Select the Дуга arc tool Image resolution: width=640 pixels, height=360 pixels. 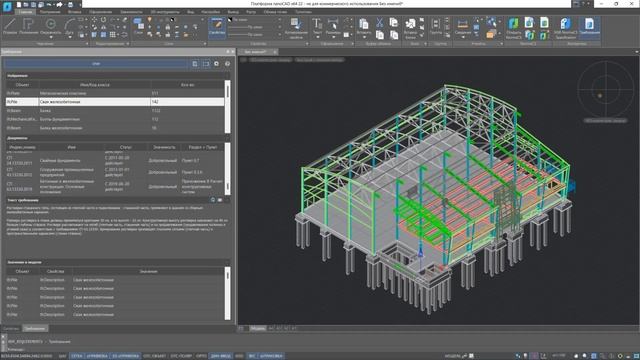[69, 26]
